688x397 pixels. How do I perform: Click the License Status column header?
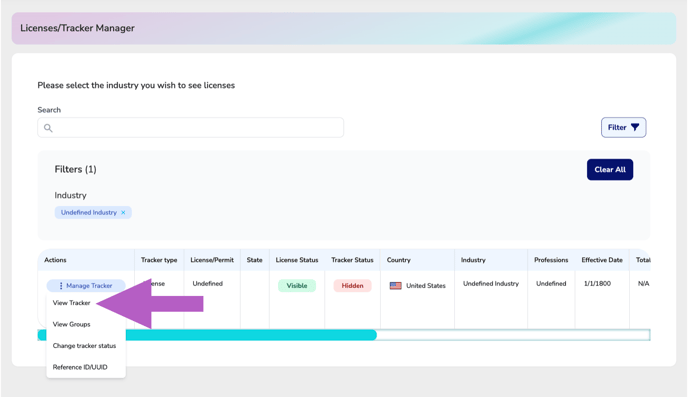coord(297,260)
